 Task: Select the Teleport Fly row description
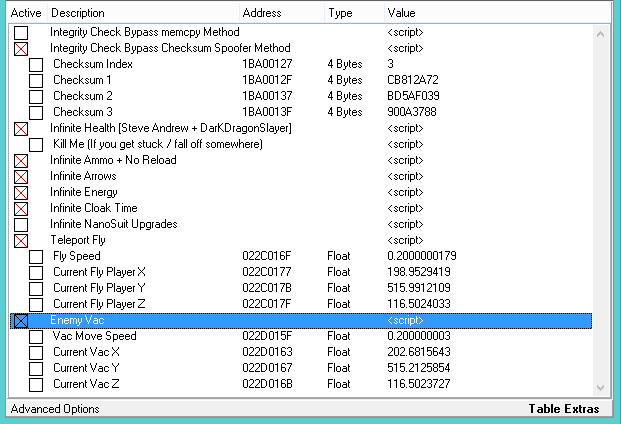click(78, 240)
